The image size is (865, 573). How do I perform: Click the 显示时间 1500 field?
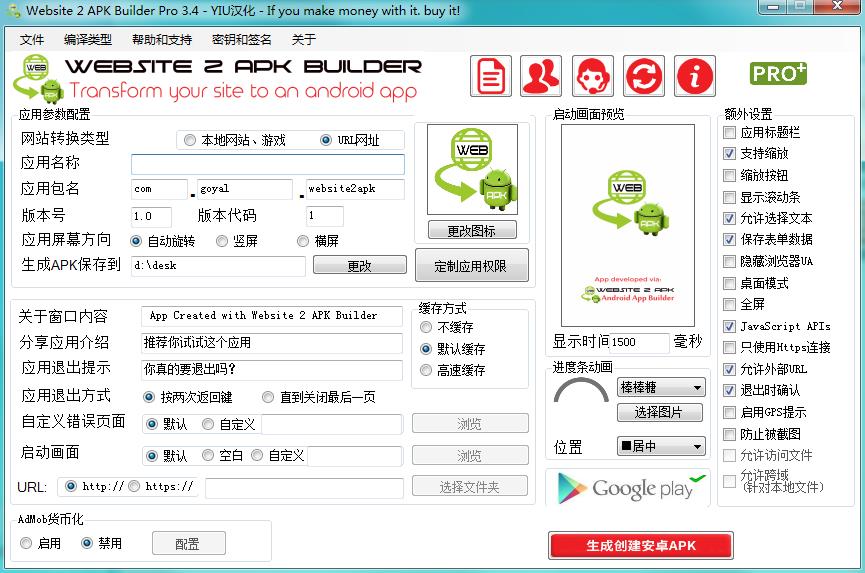(x=639, y=342)
